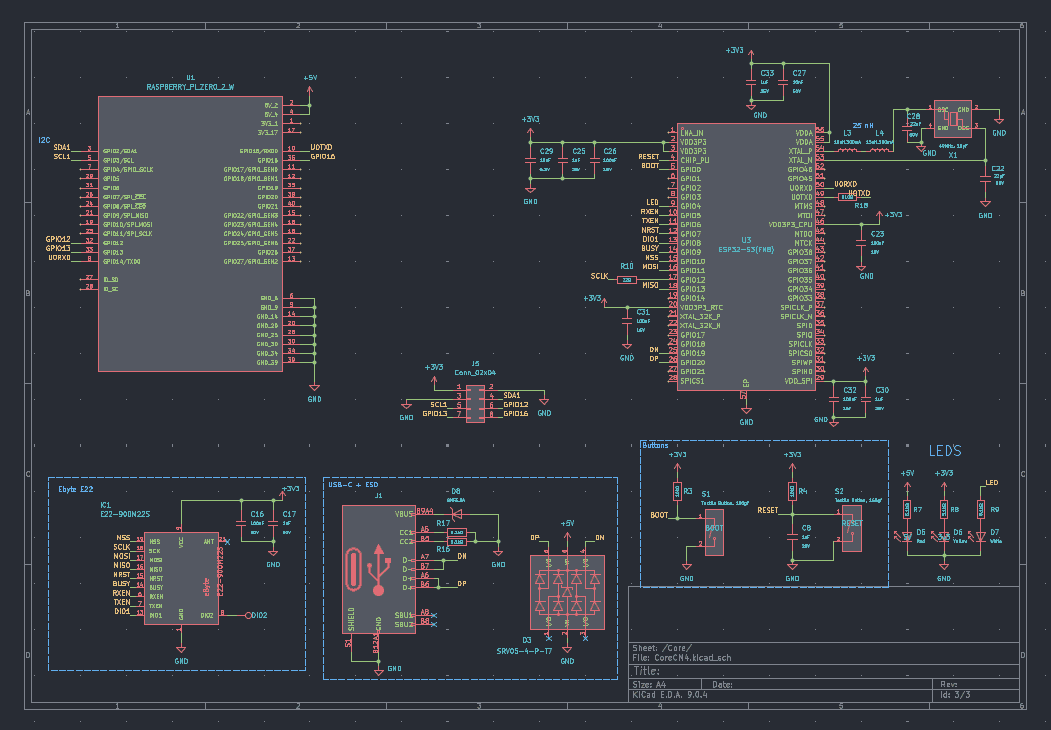This screenshot has width=1051, height=730.
Task: Click the U0RXD label left of U1
Action: point(60,257)
